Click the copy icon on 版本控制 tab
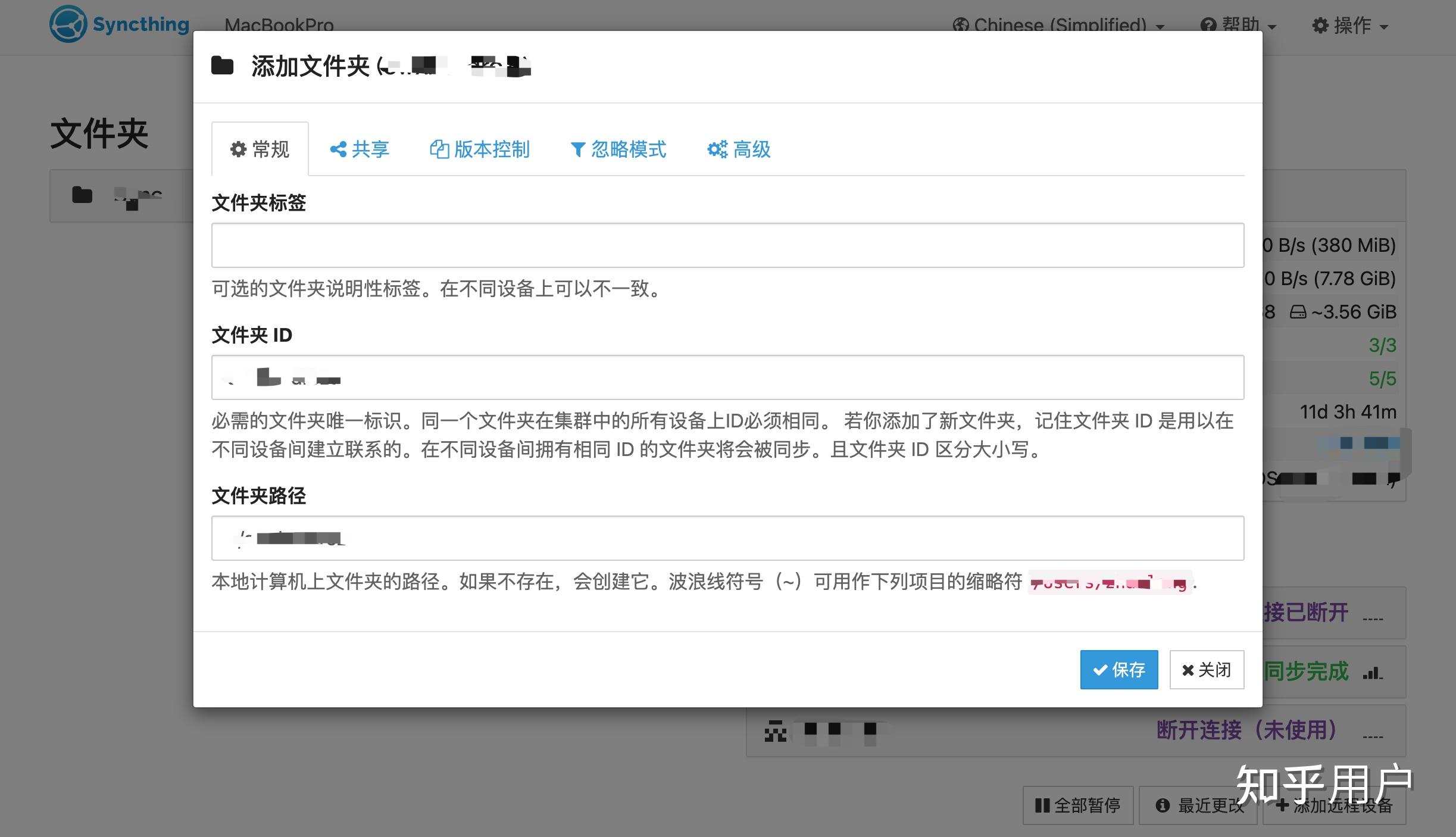Screen dimensions: 1456x837 point(439,149)
